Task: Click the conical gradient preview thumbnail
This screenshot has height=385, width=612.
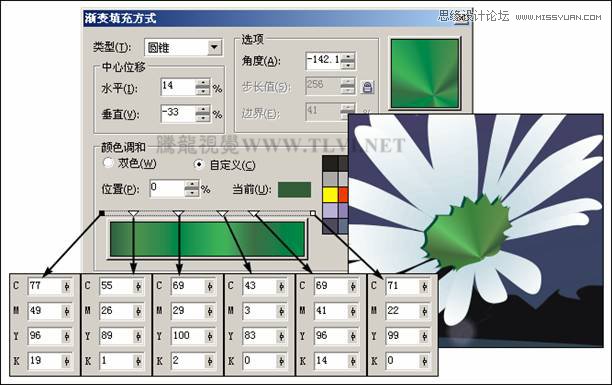Action: [425, 73]
